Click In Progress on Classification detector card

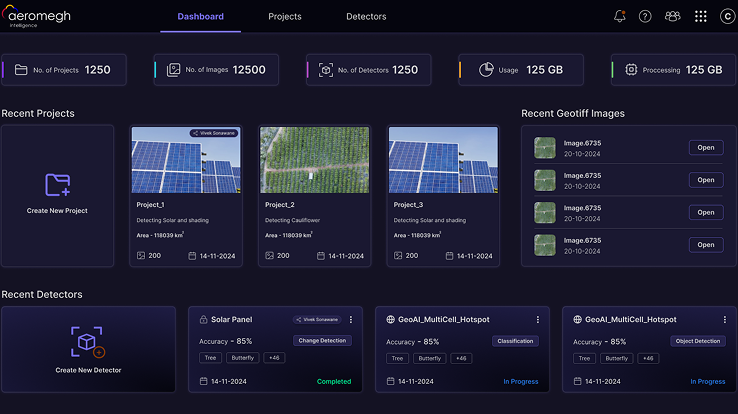(x=521, y=382)
